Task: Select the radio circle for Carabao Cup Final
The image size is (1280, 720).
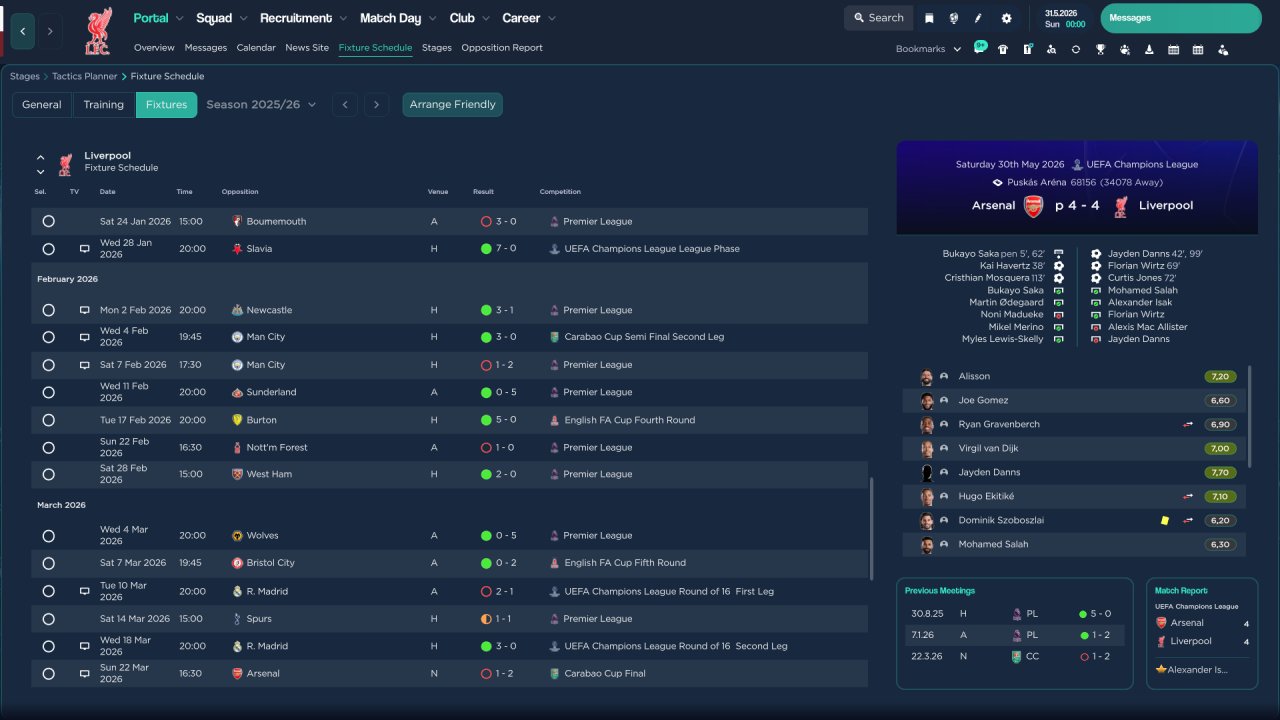Action: click(48, 673)
